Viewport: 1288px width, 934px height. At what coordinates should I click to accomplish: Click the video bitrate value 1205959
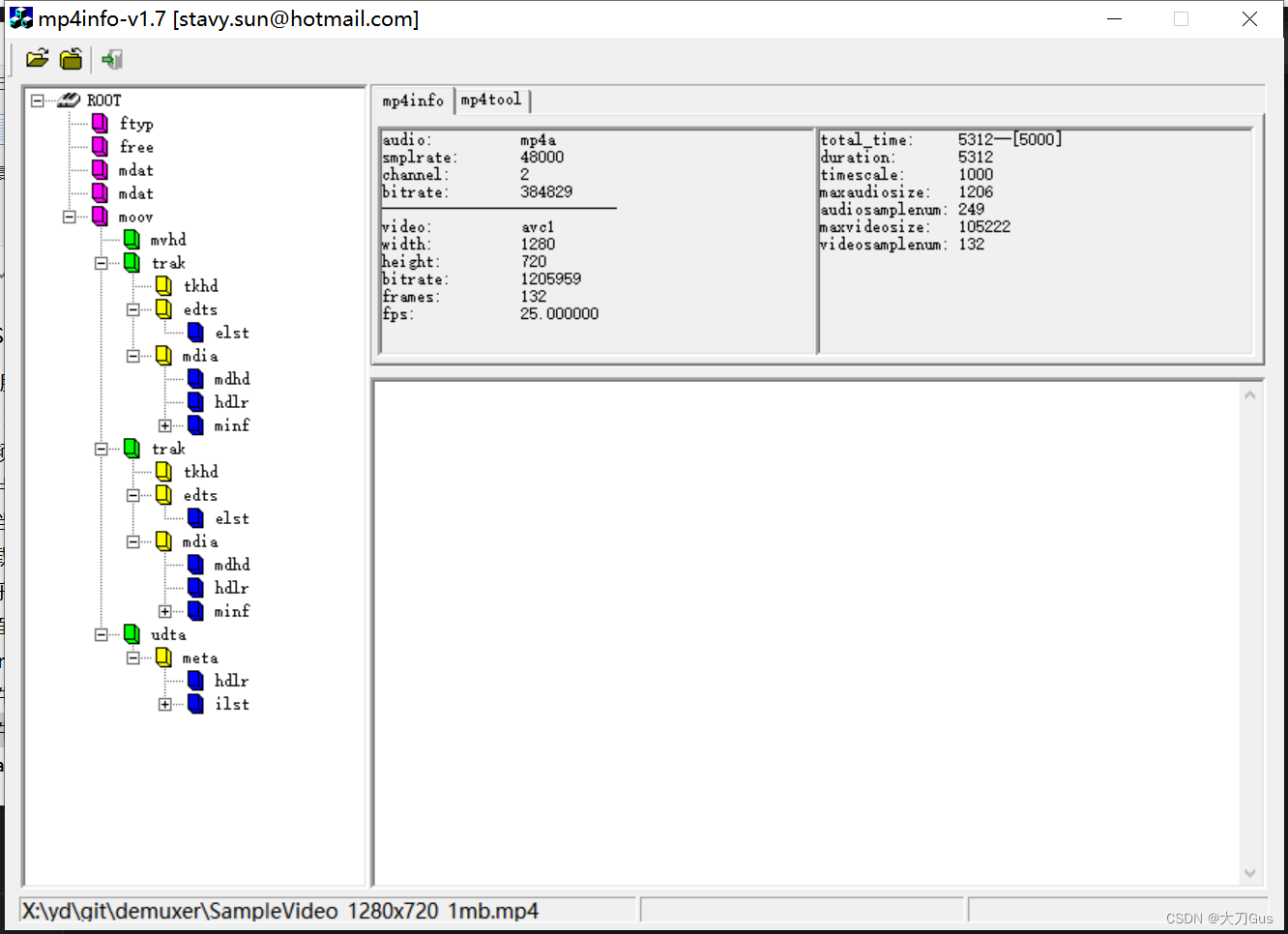pyautogui.click(x=551, y=279)
